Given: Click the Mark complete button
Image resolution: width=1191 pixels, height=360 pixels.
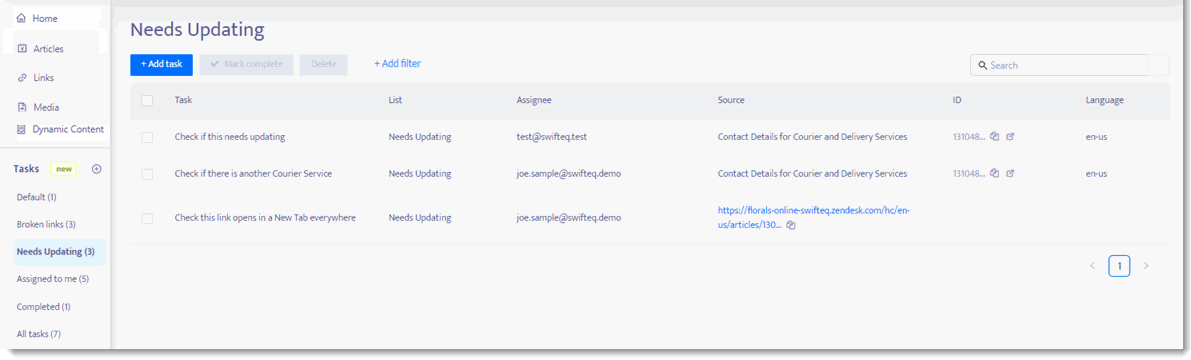Looking at the screenshot, I should (x=246, y=65).
